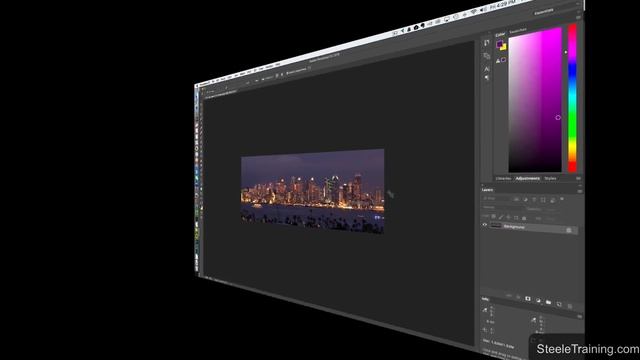Filter layers by shape layers icon
The width and height of the screenshot is (640, 360).
pyautogui.click(x=543, y=200)
